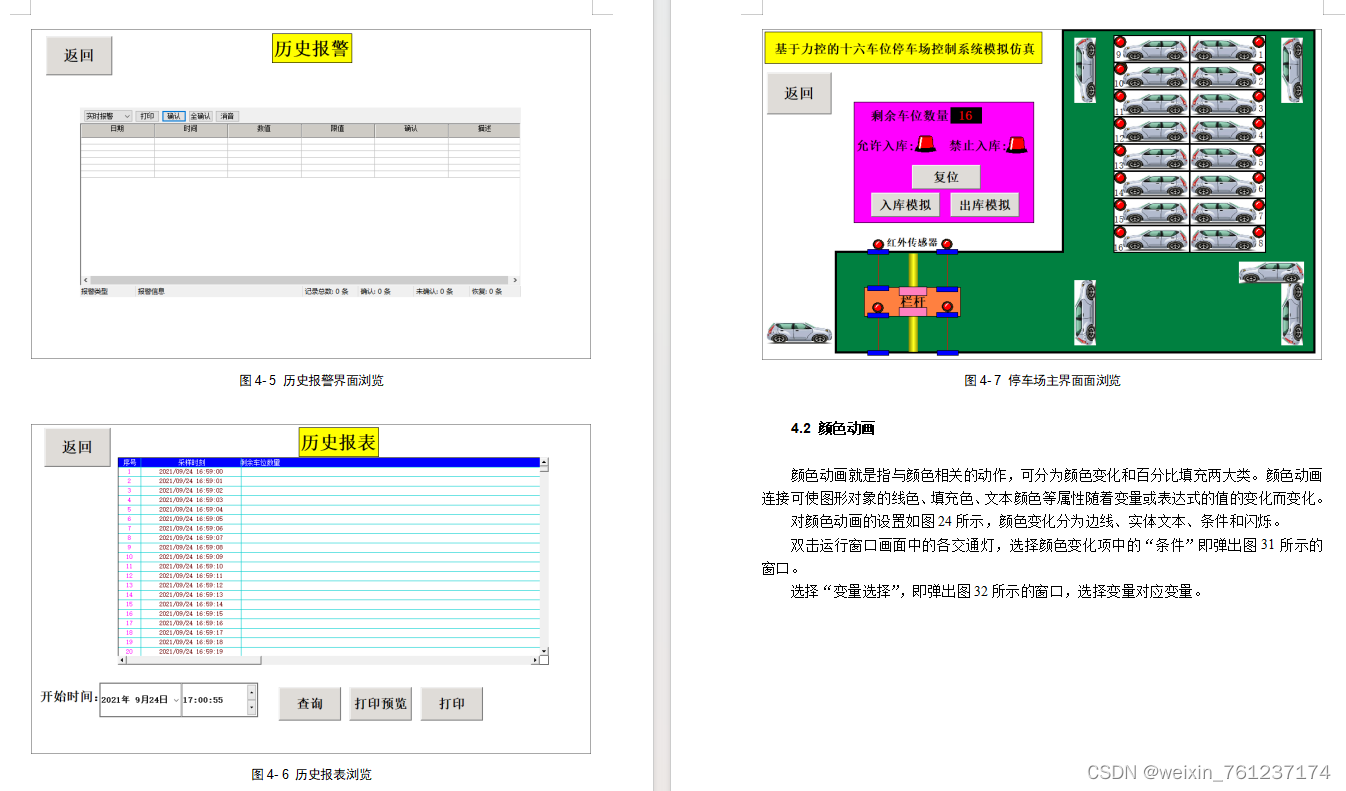Click the 栏杆 barrier gate
The height and width of the screenshot is (791, 1346).
[912, 301]
